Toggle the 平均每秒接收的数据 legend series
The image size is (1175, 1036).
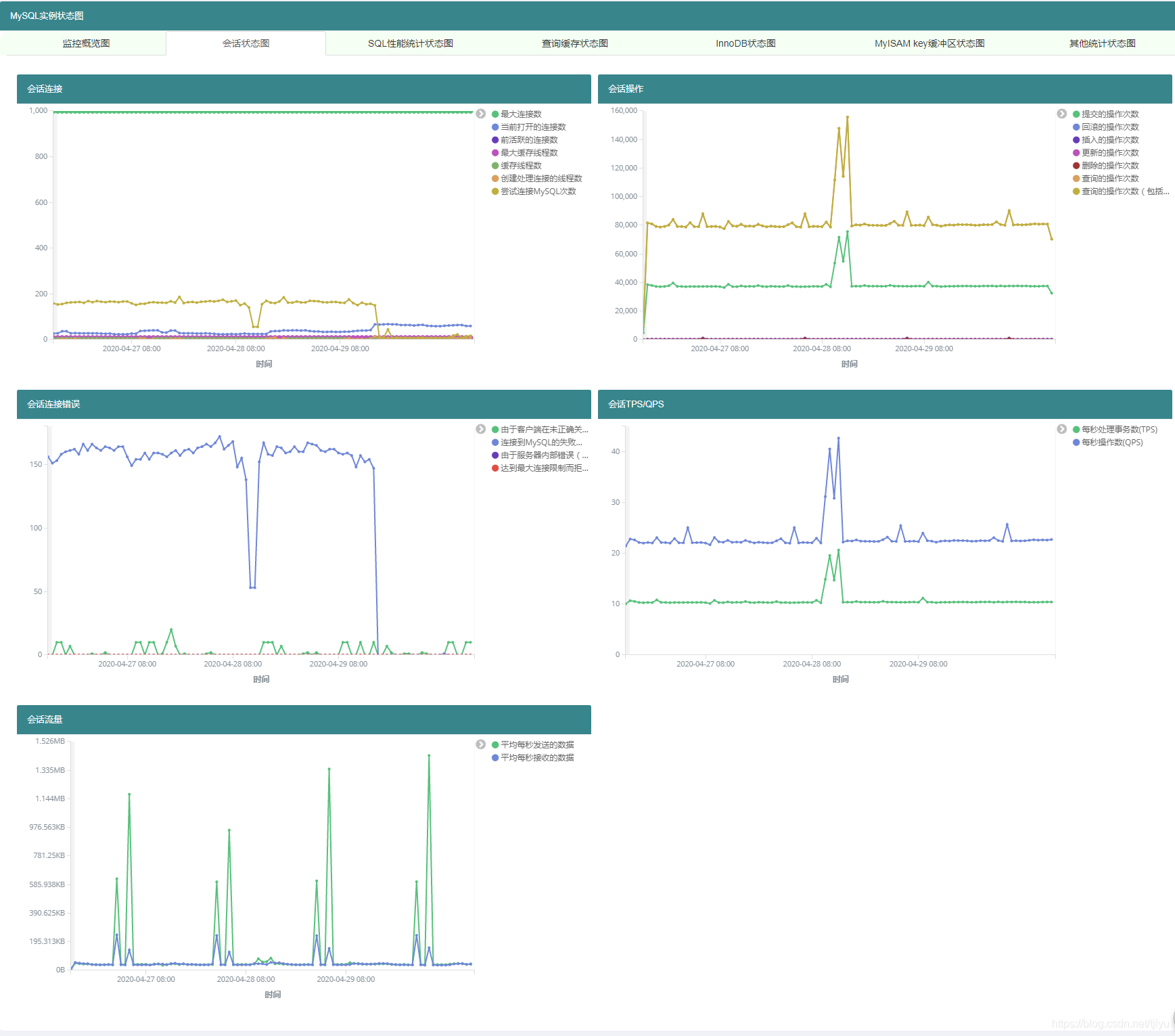[x=533, y=758]
